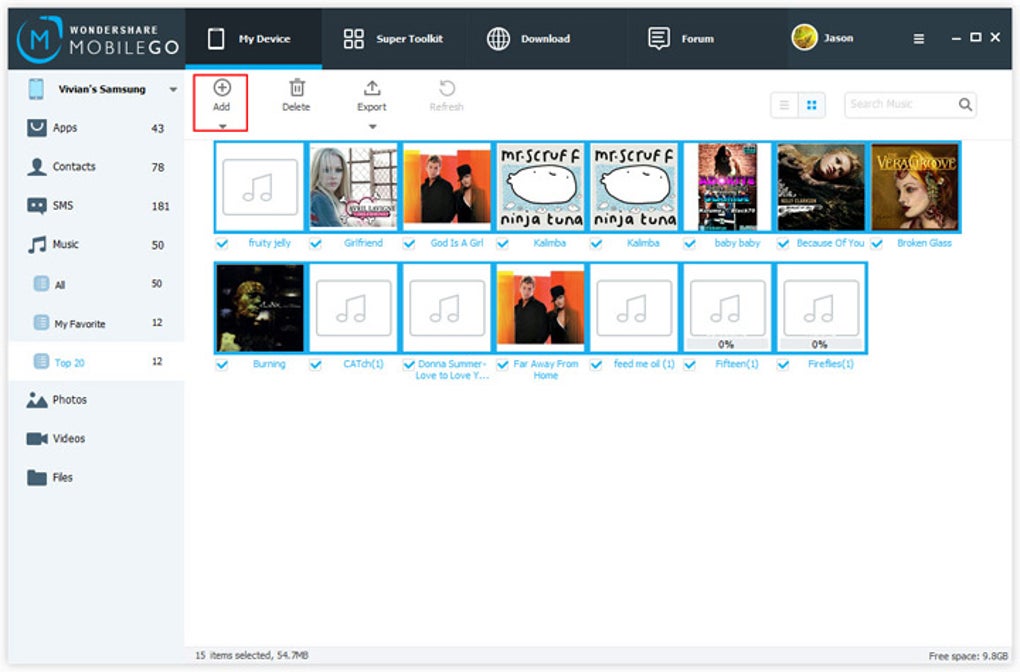
Task: Switch to the My Device tab
Action: (254, 38)
